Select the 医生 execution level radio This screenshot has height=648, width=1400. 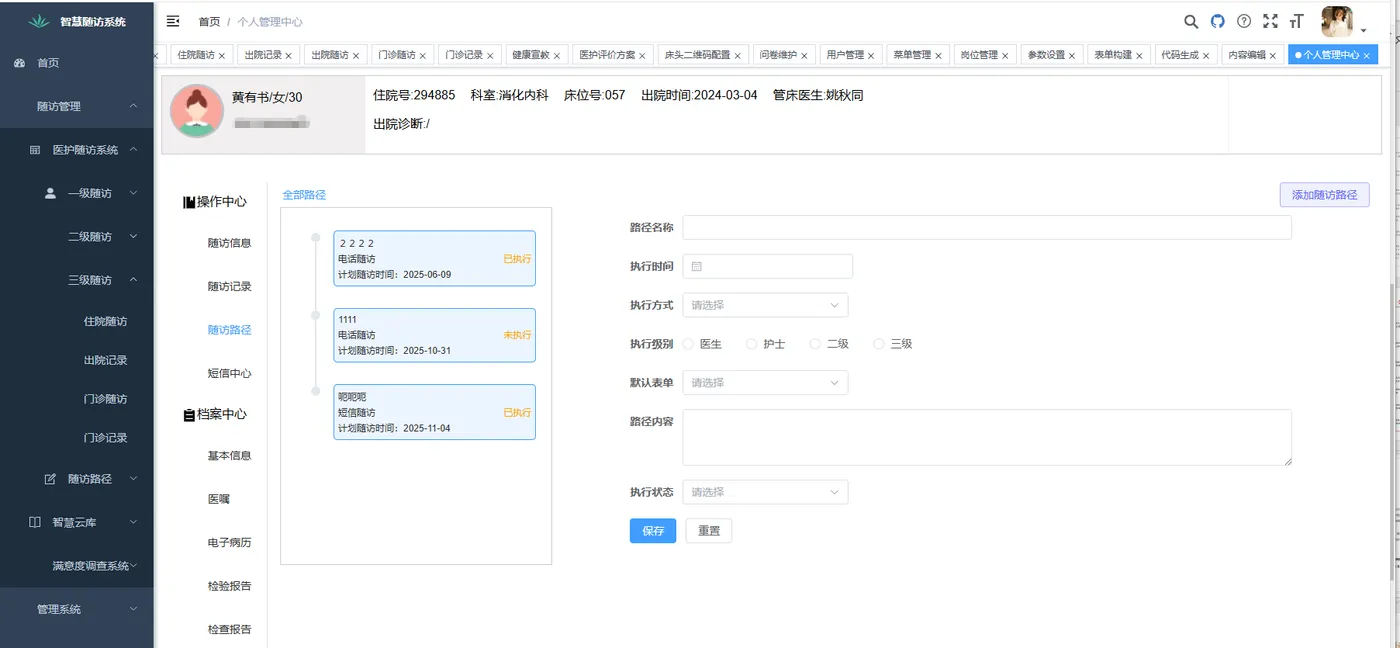pyautogui.click(x=691, y=343)
